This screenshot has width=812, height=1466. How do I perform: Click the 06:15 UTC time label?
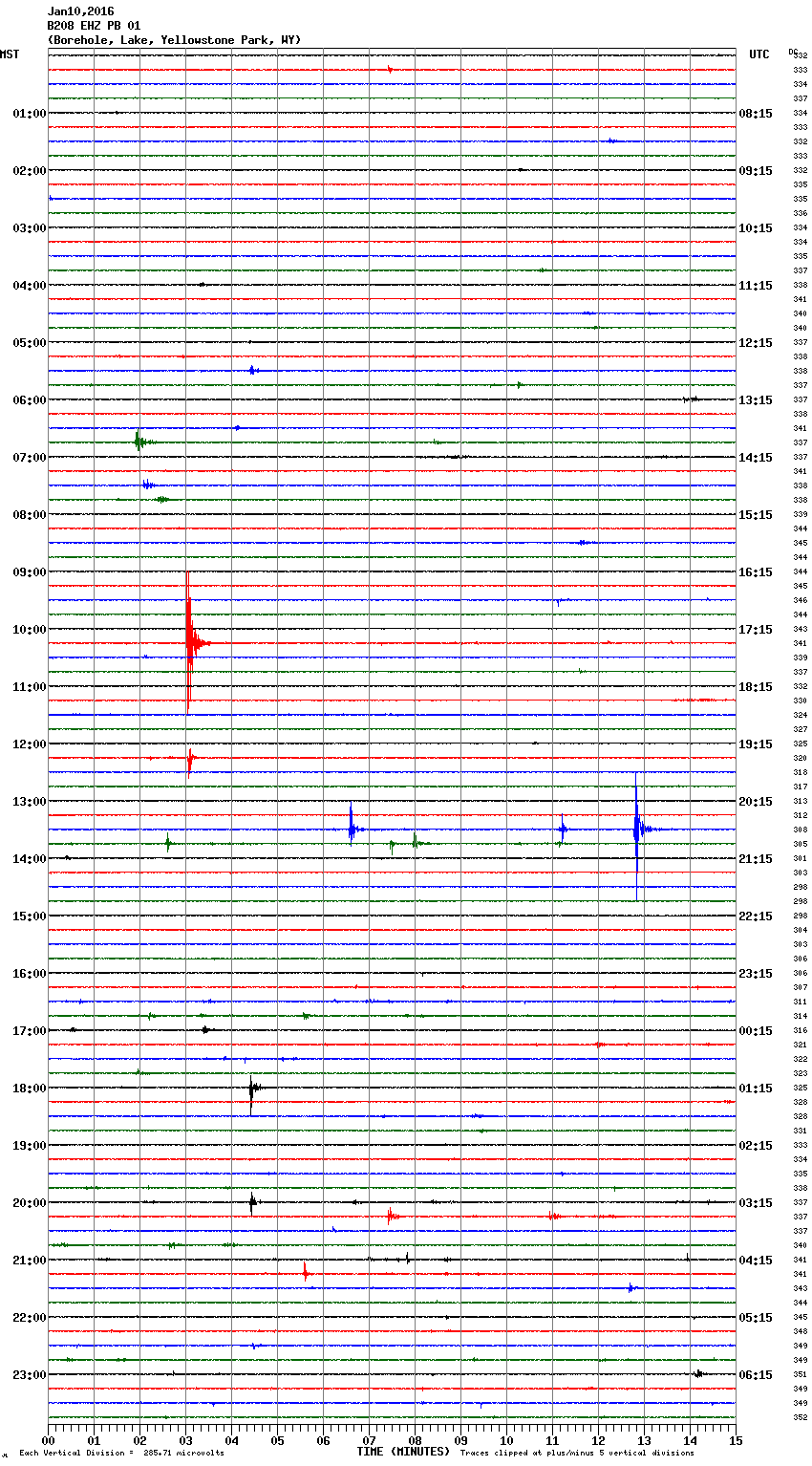coord(756,1375)
